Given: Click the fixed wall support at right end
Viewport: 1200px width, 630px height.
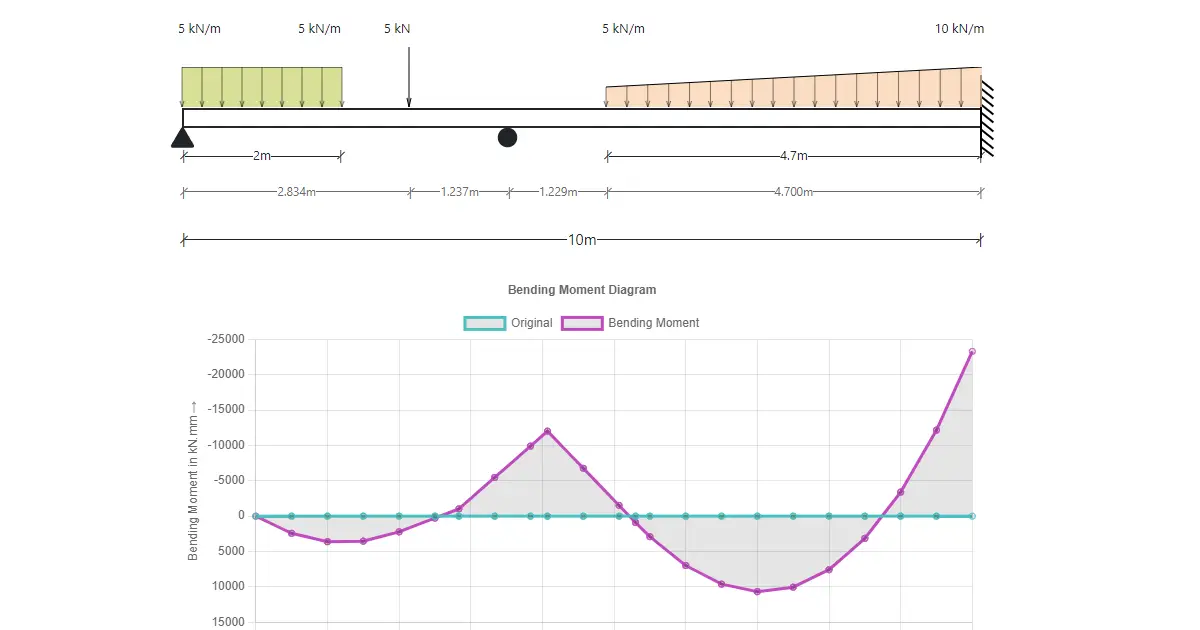Looking at the screenshot, I should [x=987, y=118].
